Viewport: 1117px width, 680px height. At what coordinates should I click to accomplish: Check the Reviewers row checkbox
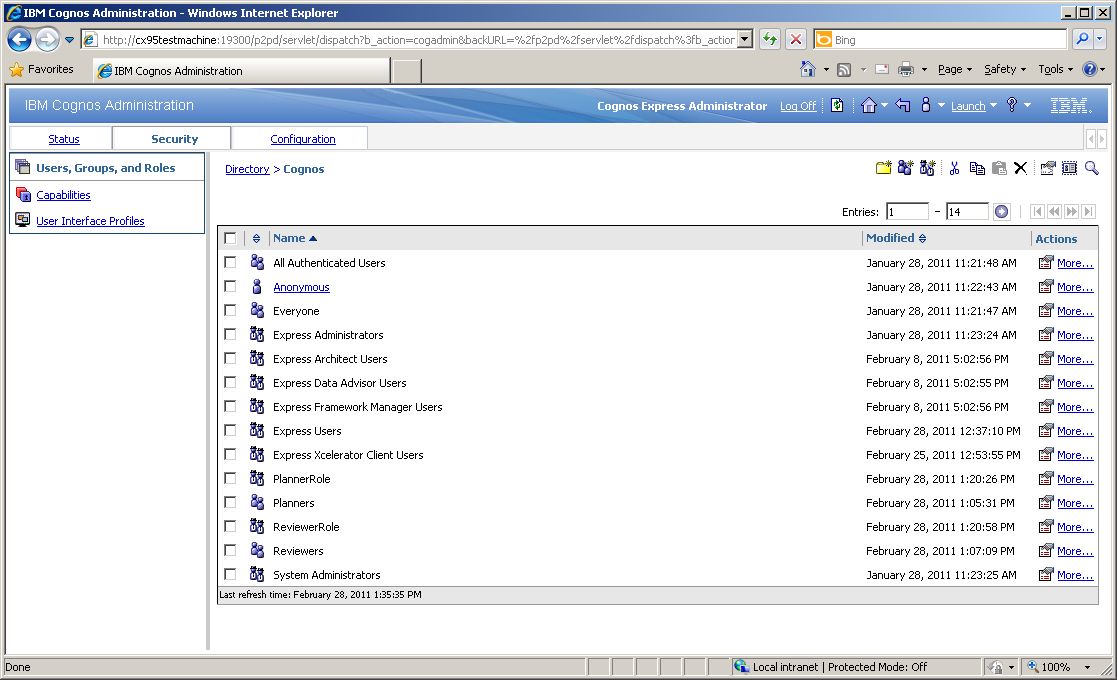click(x=230, y=550)
